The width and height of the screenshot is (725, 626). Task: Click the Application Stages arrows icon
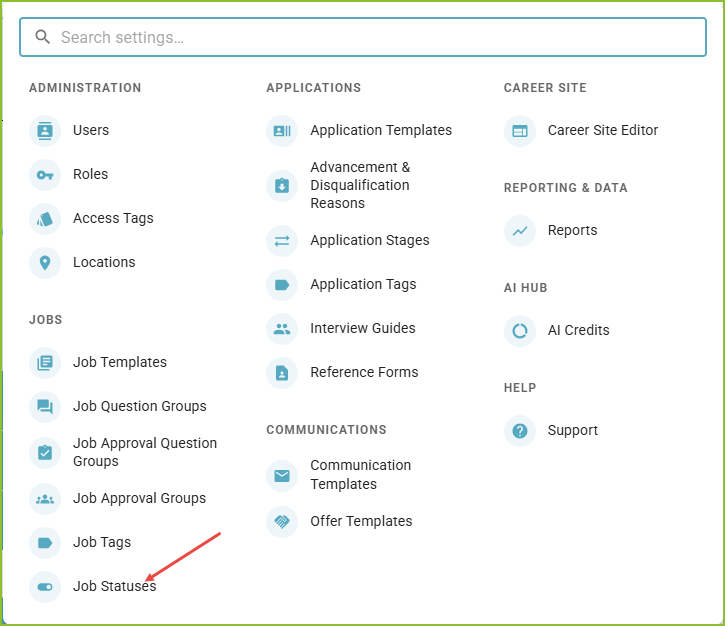(282, 240)
